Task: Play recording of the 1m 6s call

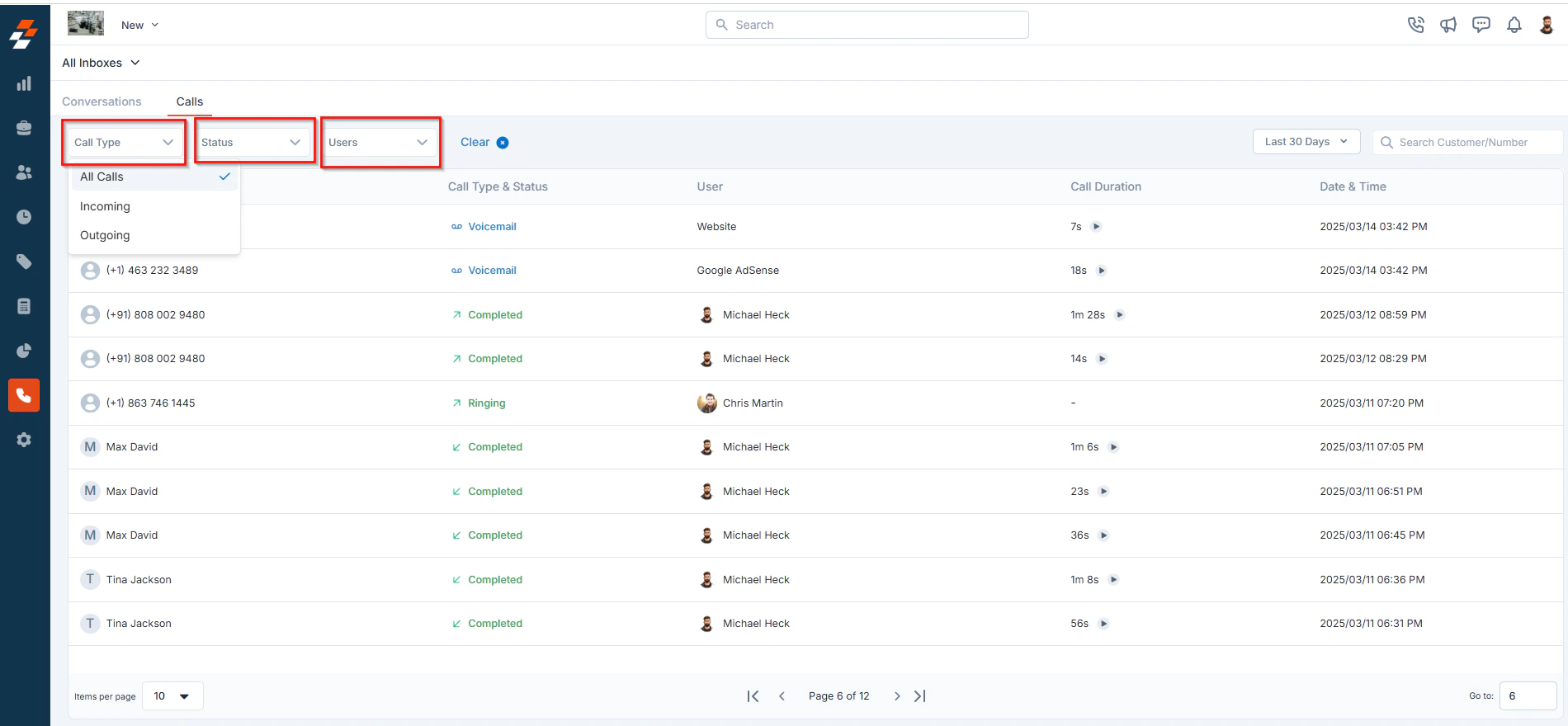Action: tap(1113, 447)
